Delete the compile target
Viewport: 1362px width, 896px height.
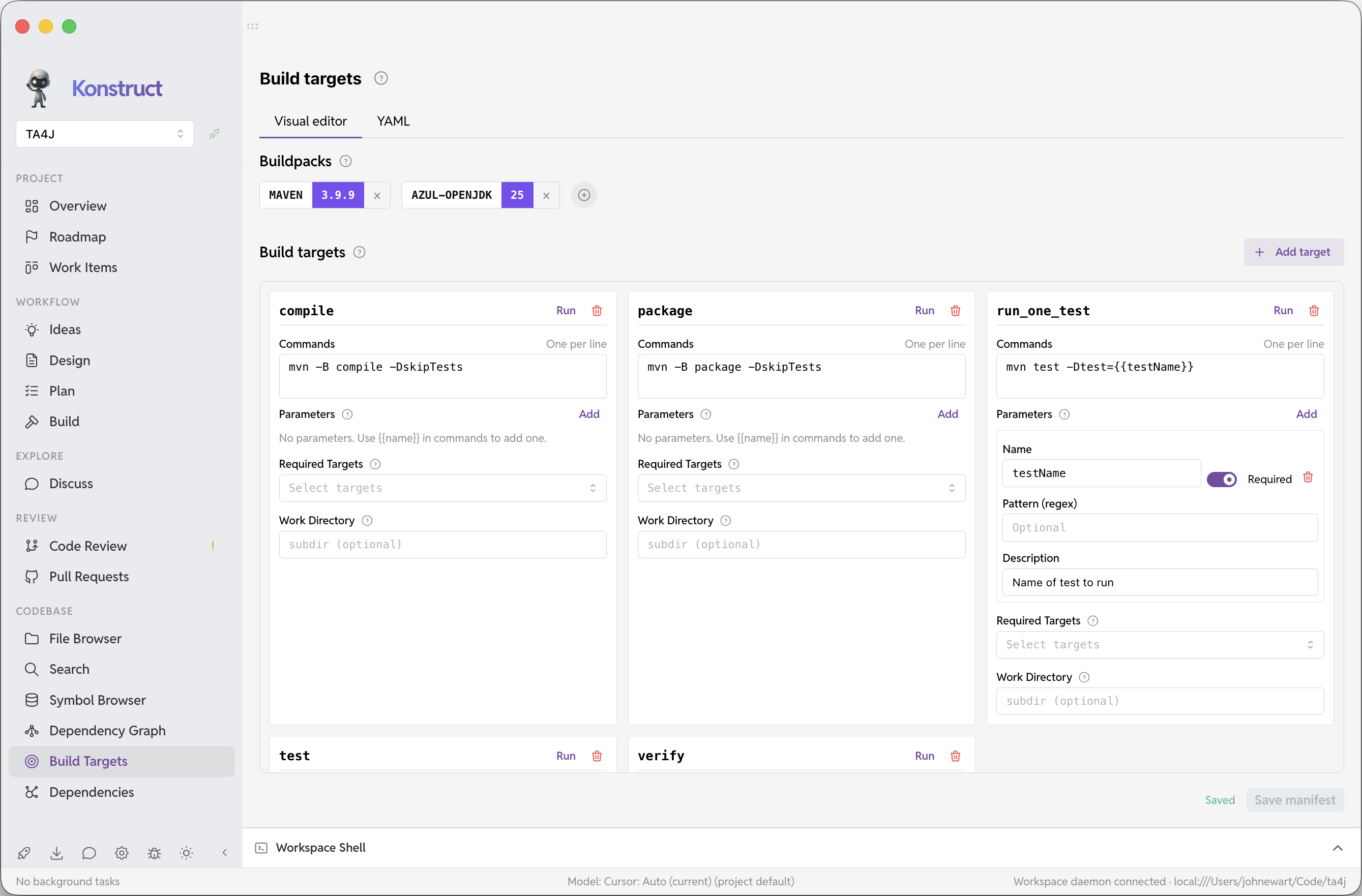click(597, 311)
